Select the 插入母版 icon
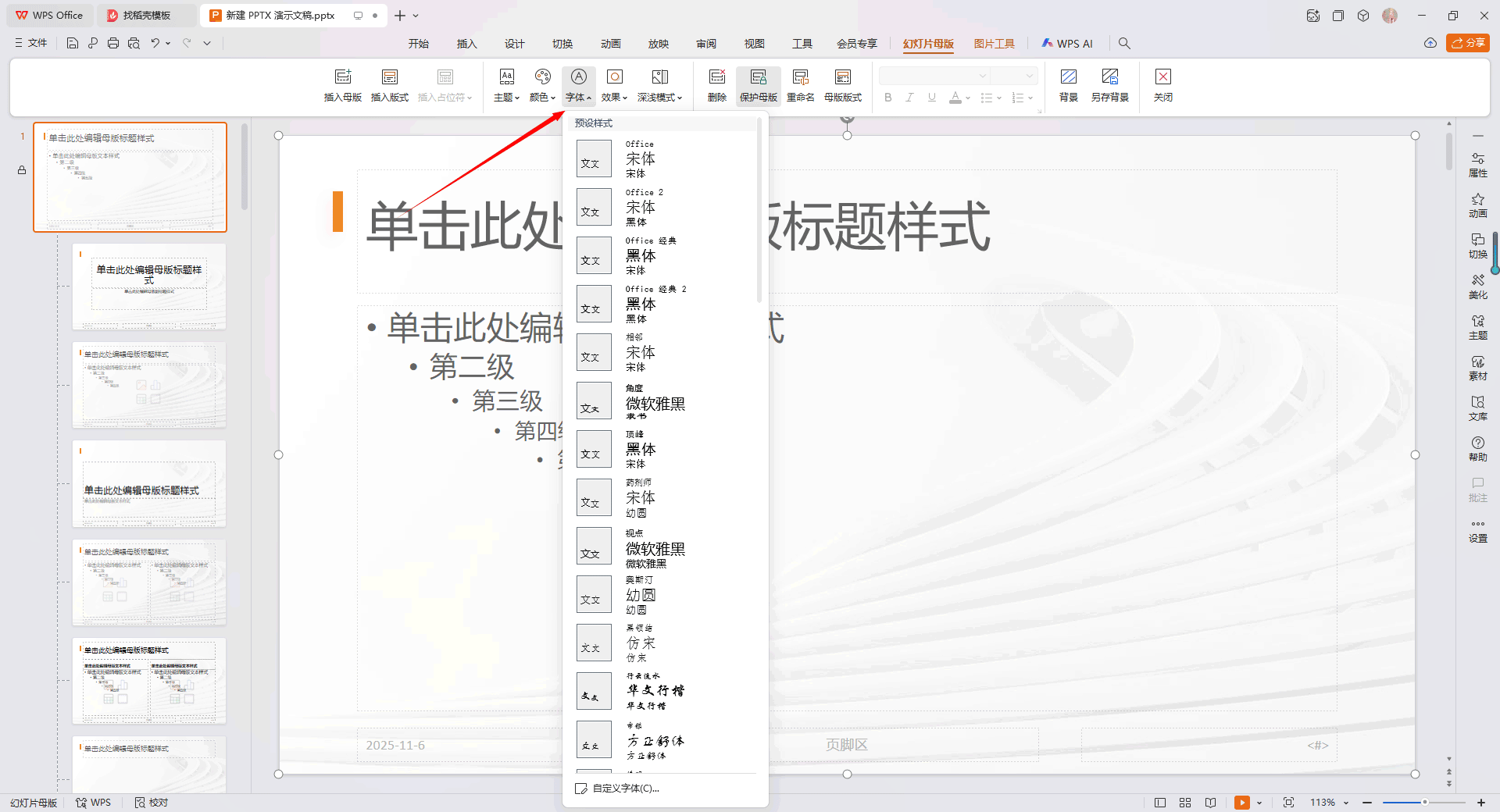The image size is (1500, 812). [342, 84]
